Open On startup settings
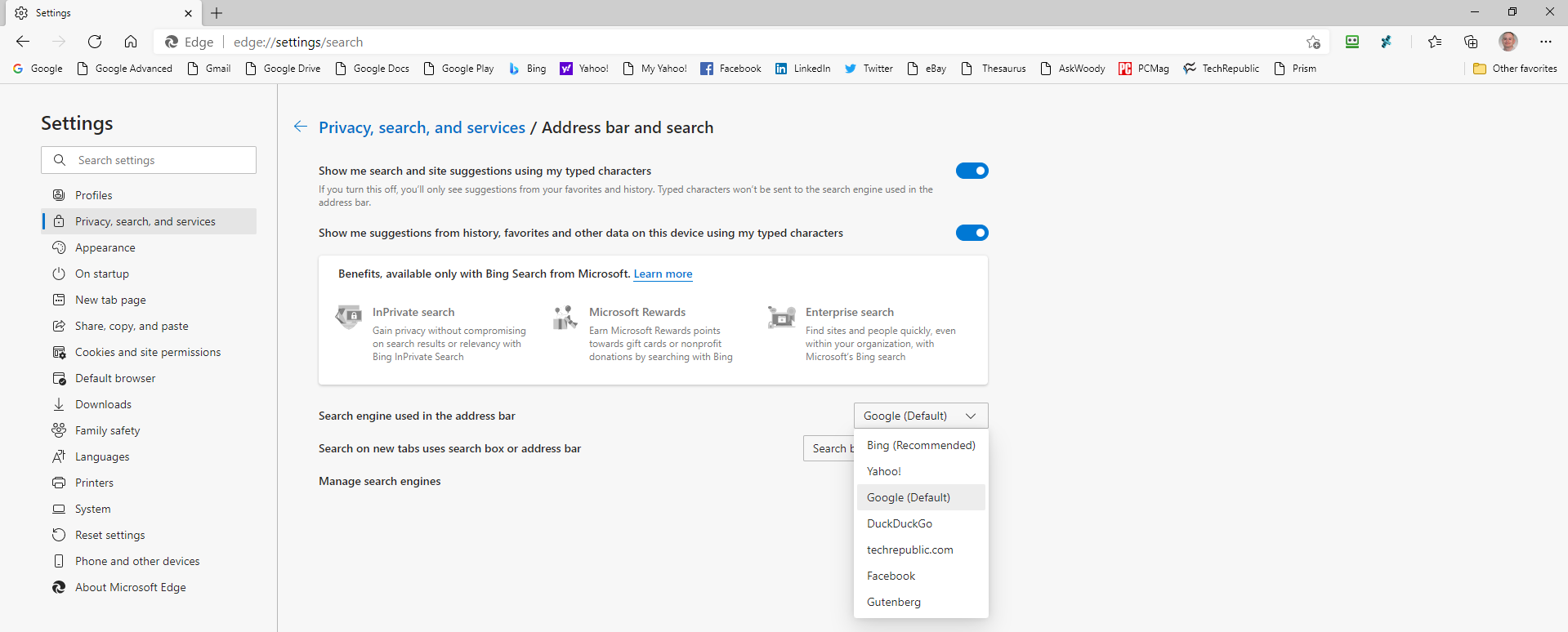The width and height of the screenshot is (1568, 632). tap(149, 274)
